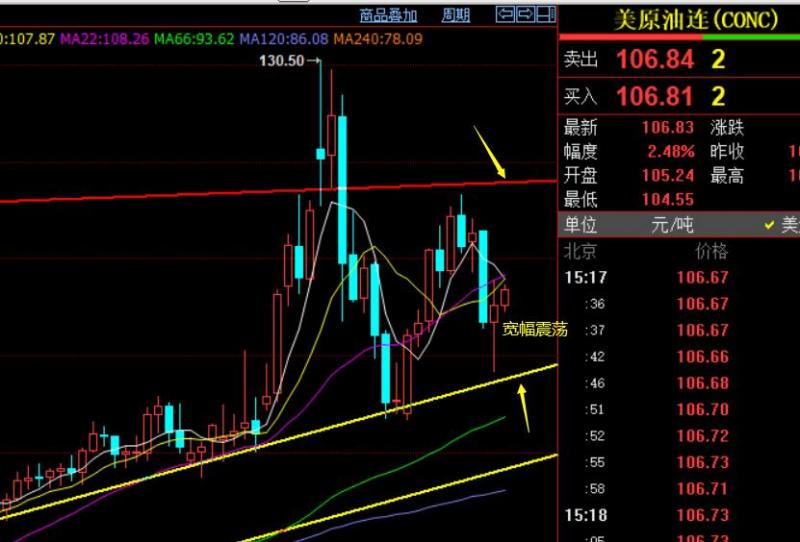Click the 开盘 value 105.24
Image resolution: width=800 pixels, height=542 pixels.
click(x=668, y=176)
